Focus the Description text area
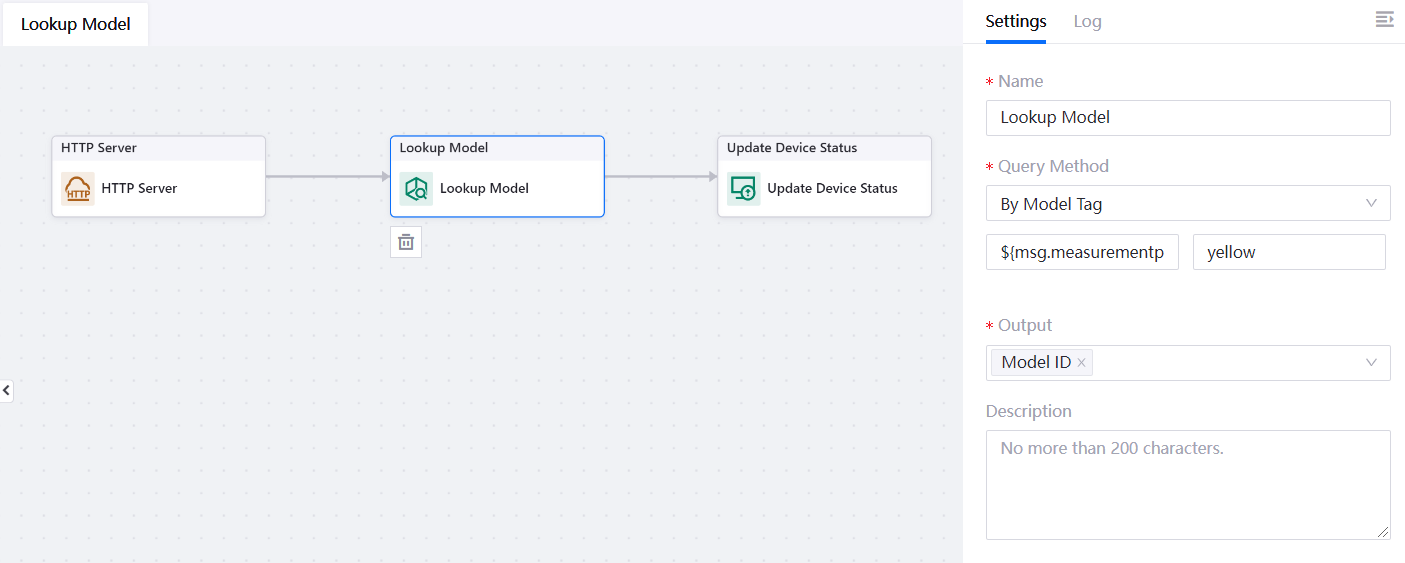The width and height of the screenshot is (1405, 563). 1187,484
